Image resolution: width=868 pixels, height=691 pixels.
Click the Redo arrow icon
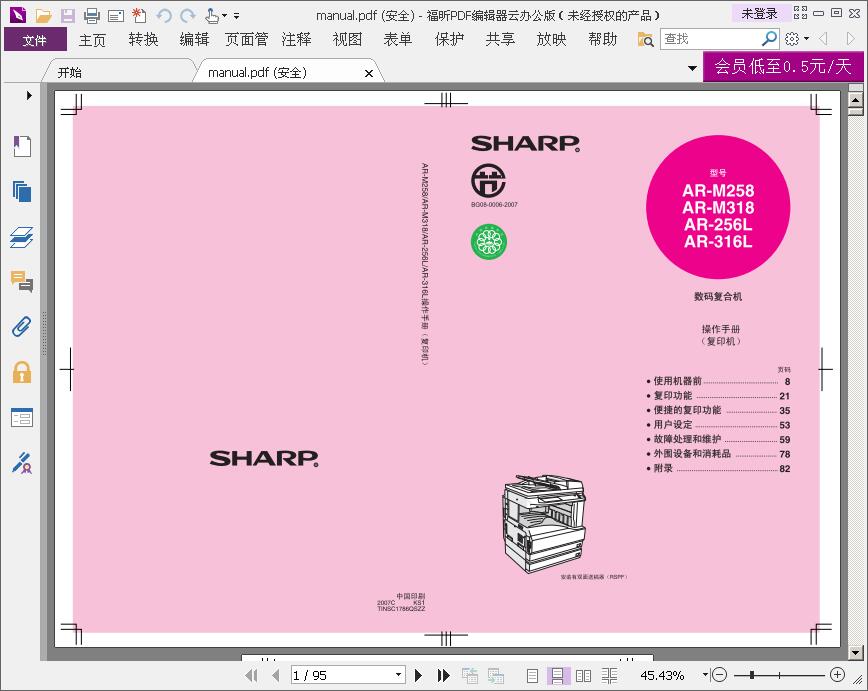click(x=188, y=16)
